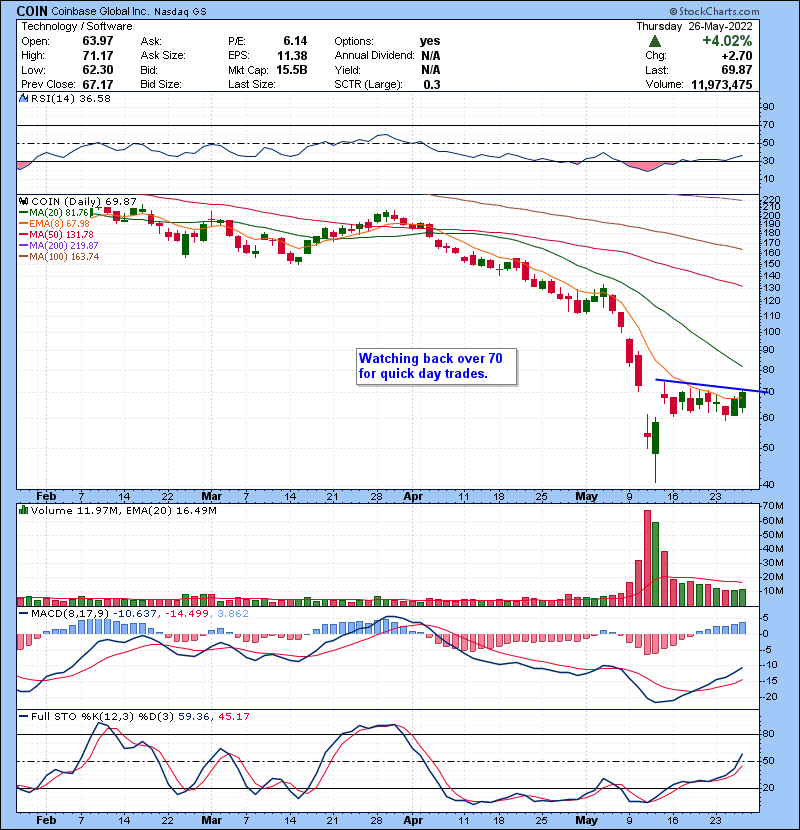Click the 70M label on the volume axis
The width and height of the screenshot is (800, 830).
(772, 506)
